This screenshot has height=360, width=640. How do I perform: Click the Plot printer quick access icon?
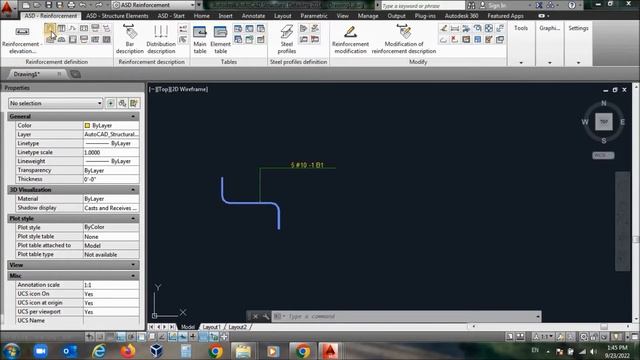pyautogui.click(x=71, y=5)
